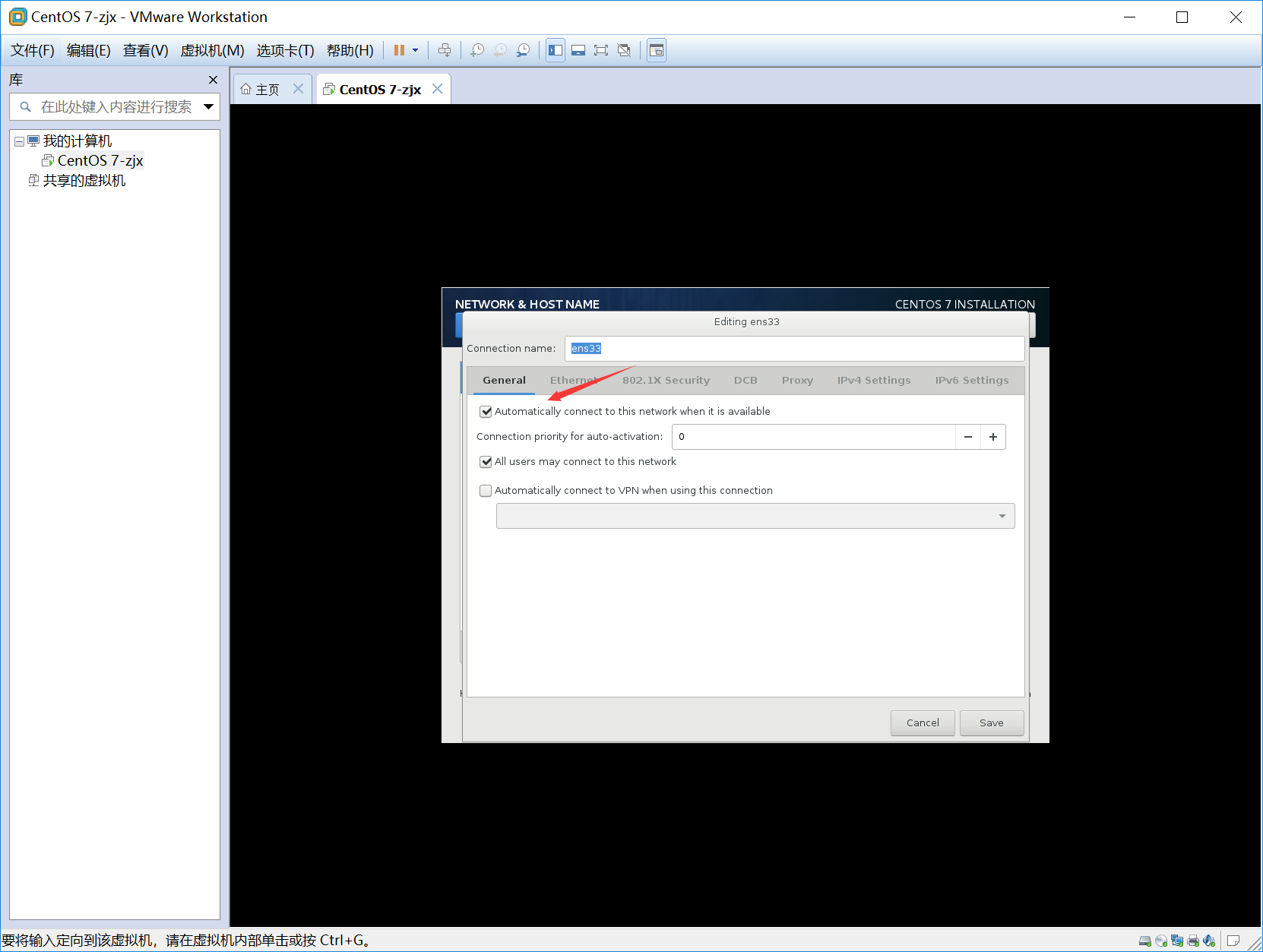Maximize the VMware Workstation window

coord(1182,17)
